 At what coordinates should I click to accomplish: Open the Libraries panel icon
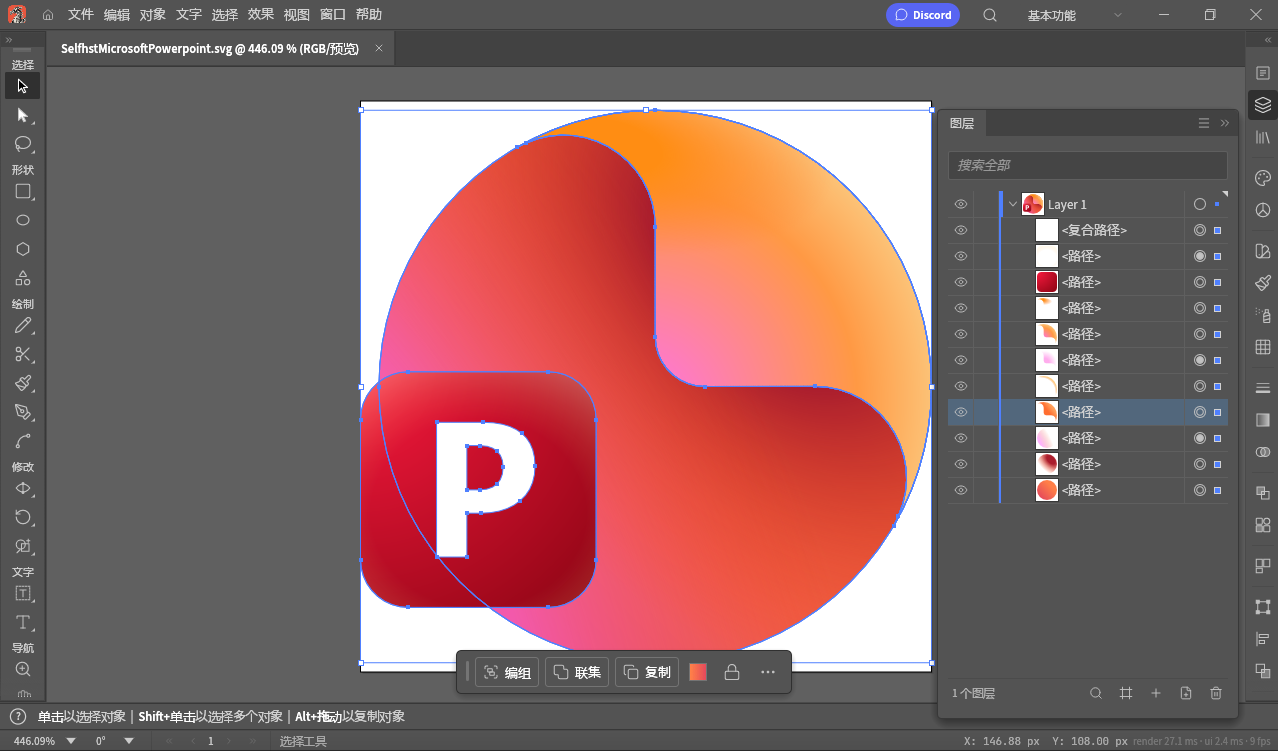click(x=1263, y=137)
